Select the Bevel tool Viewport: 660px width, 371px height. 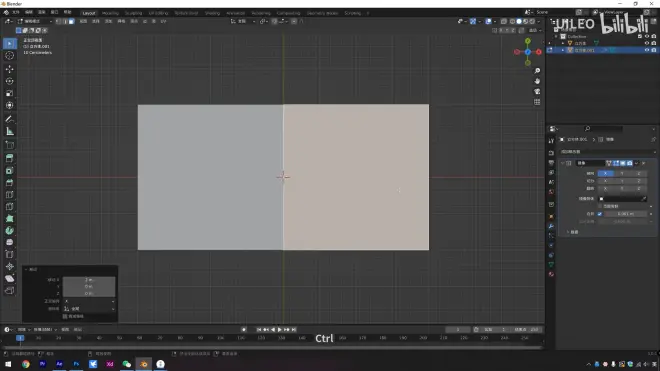pyautogui.click(x=10, y=183)
